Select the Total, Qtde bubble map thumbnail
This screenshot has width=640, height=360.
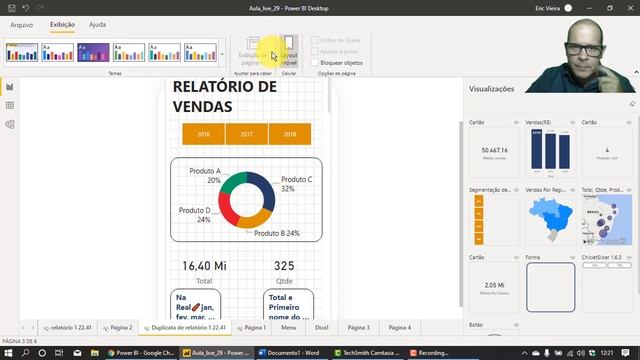607,219
